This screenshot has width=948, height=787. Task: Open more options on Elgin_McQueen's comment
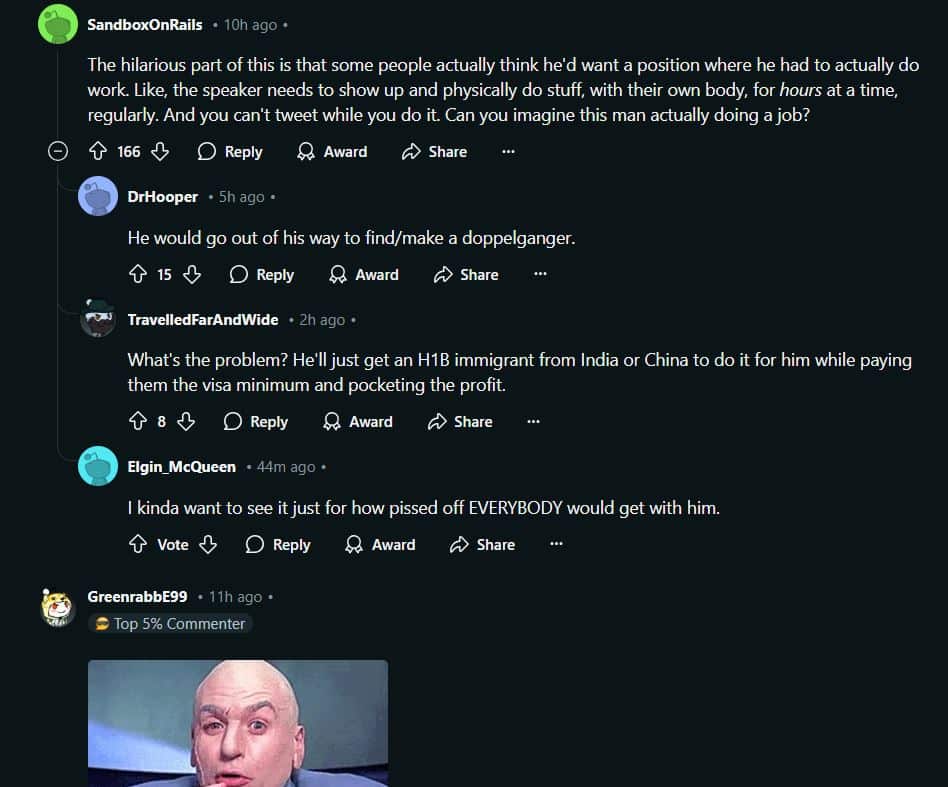pos(556,545)
